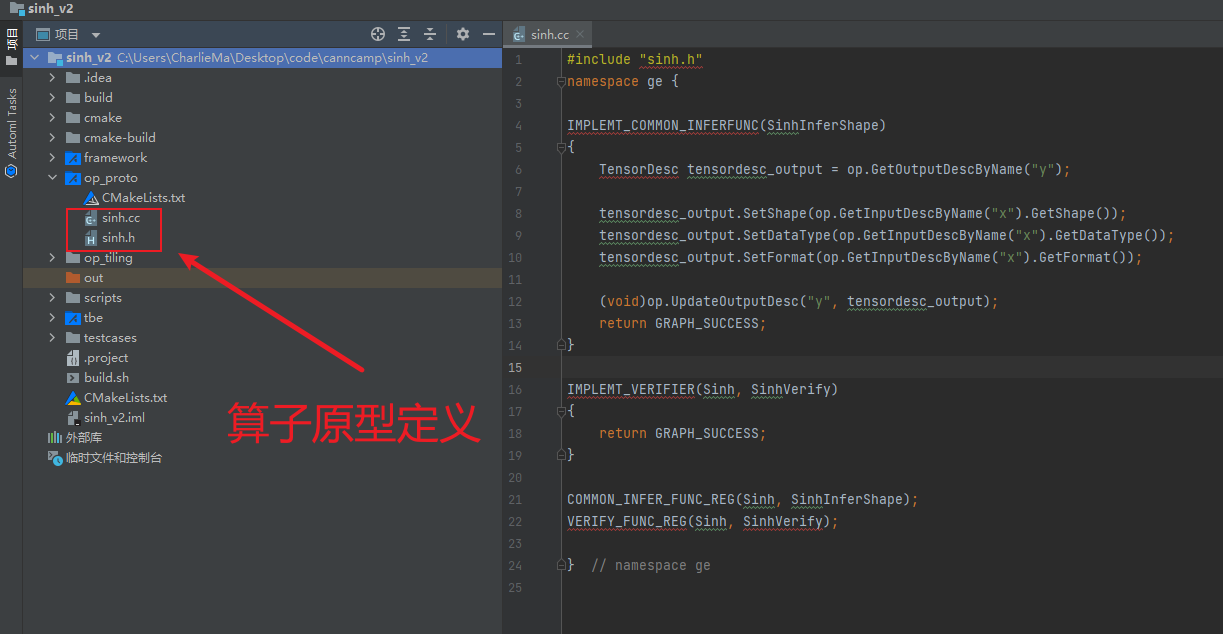This screenshot has height=634, width=1223.
Task: Expand the build folder arrow
Action: pyautogui.click(x=53, y=98)
